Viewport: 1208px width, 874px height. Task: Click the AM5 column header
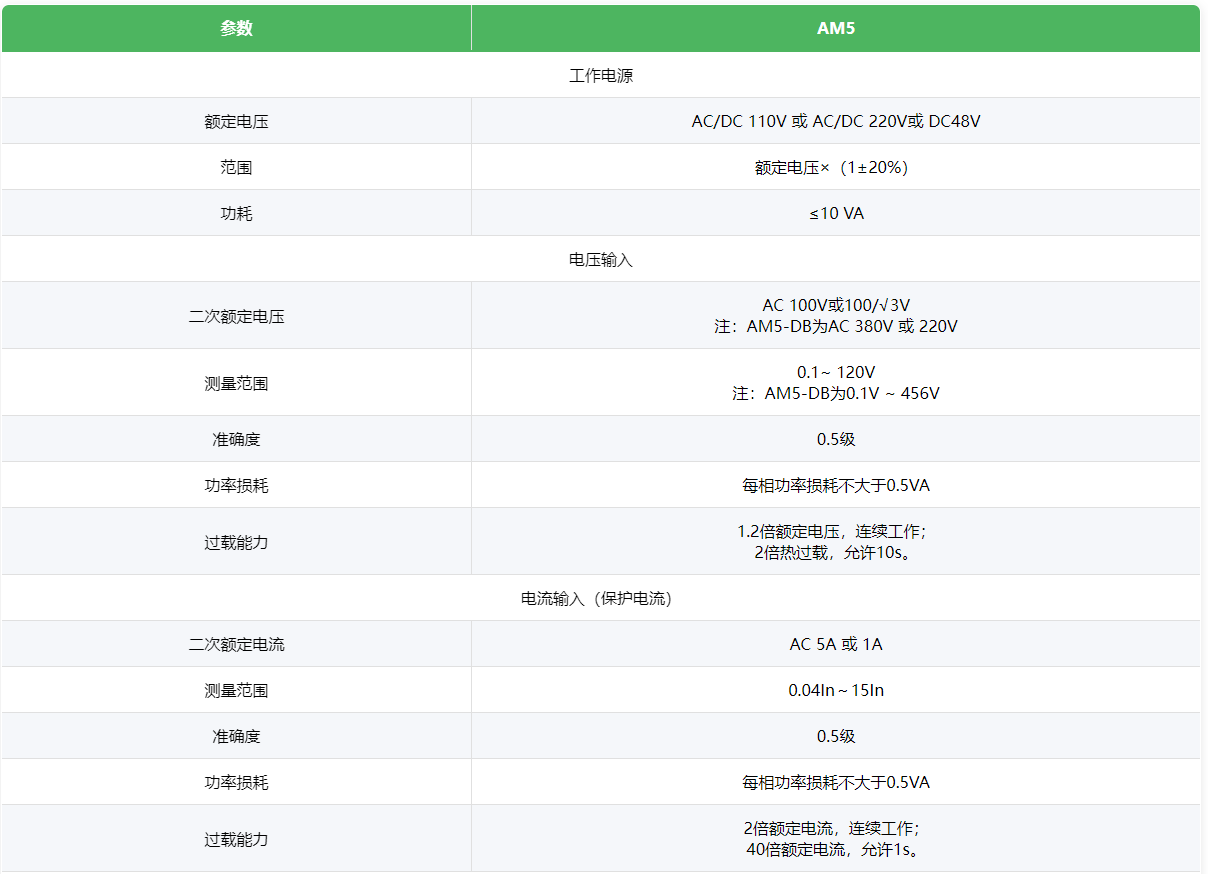[x=835, y=28]
